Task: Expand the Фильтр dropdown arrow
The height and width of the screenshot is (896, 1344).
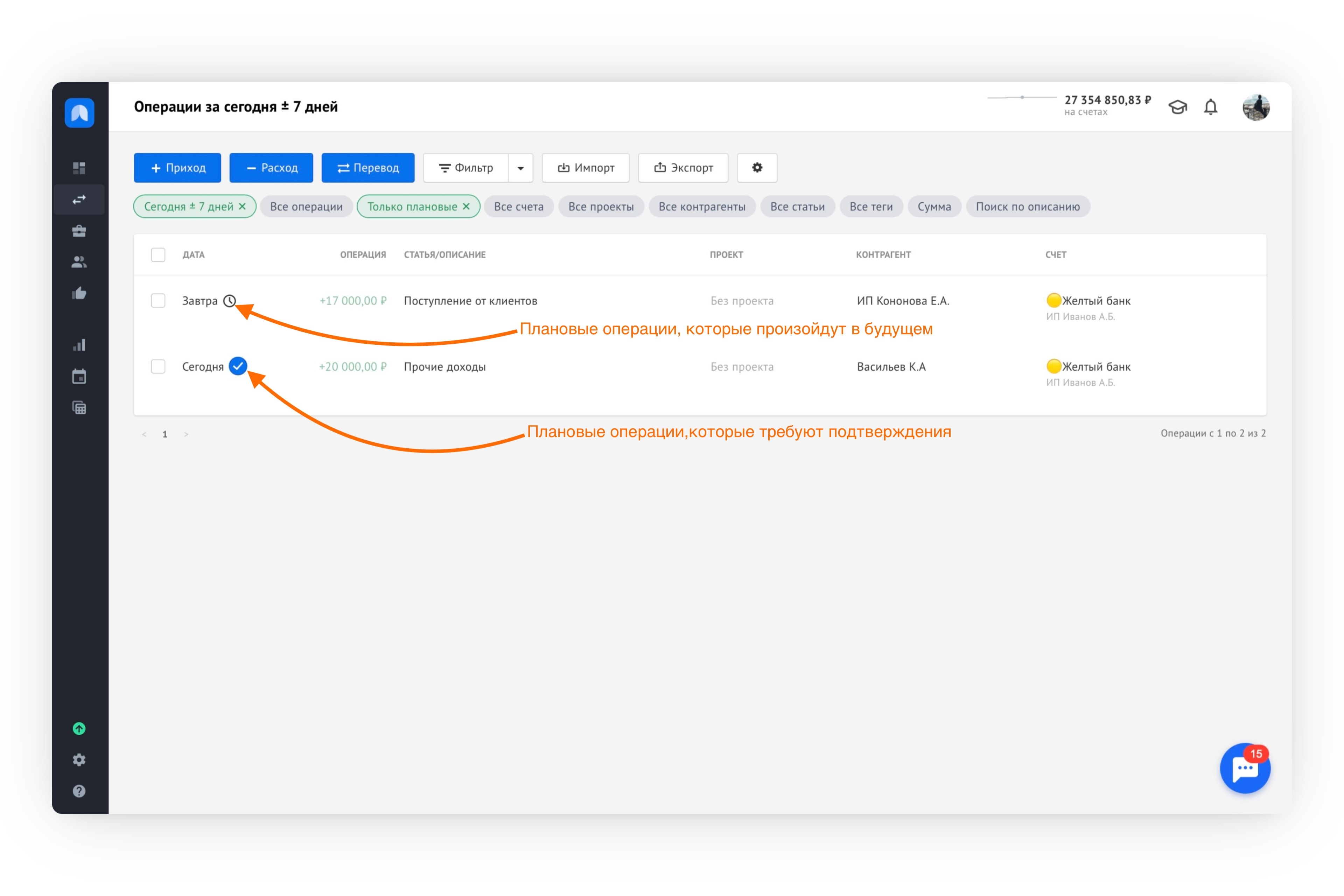Action: click(x=520, y=168)
